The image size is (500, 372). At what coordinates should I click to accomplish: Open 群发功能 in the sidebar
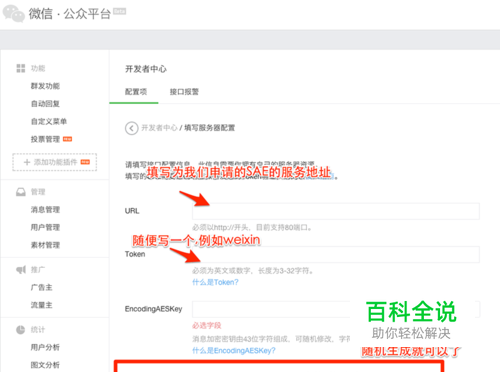[45, 86]
